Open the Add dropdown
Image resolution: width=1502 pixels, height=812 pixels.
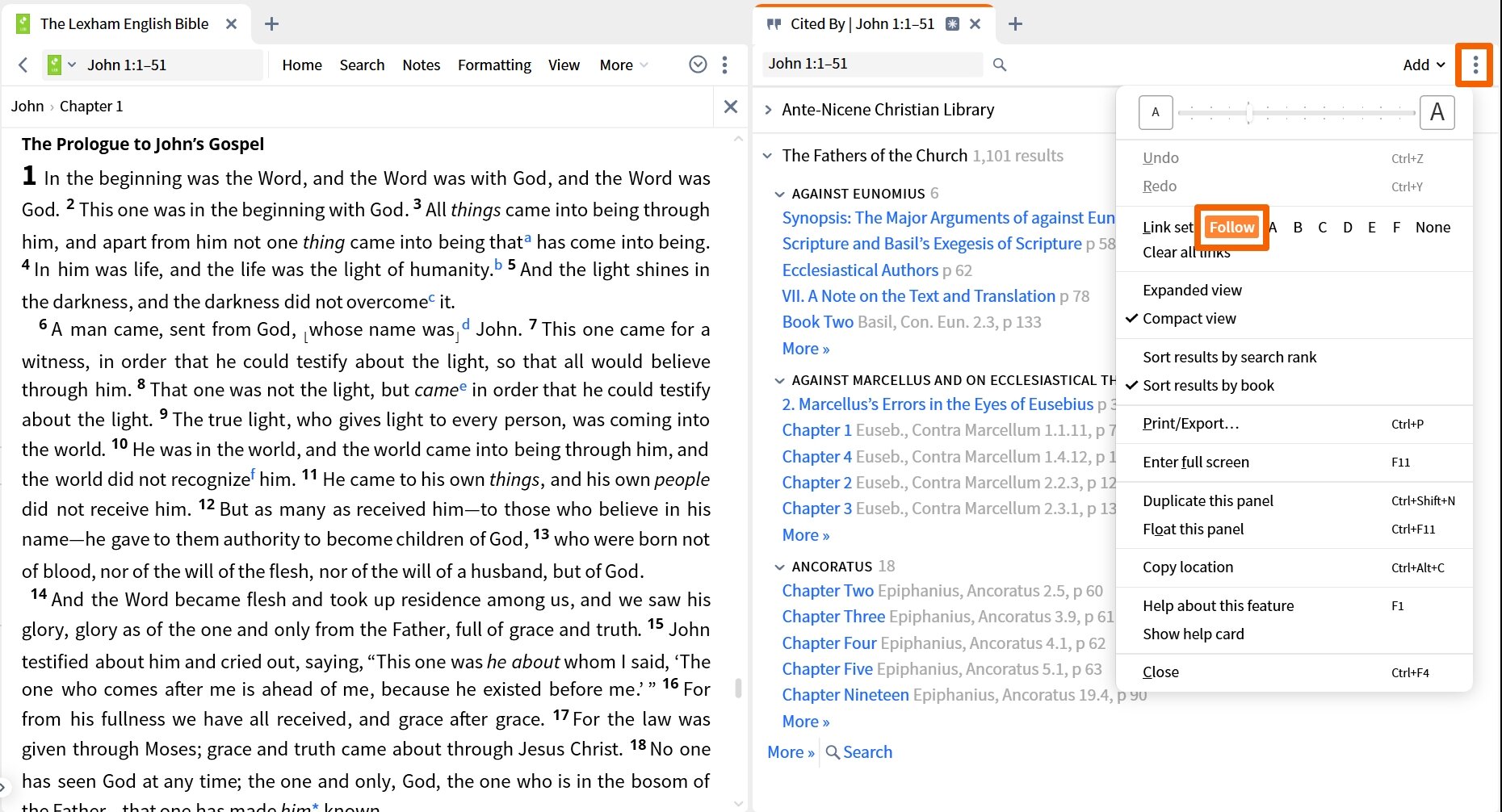(1424, 65)
